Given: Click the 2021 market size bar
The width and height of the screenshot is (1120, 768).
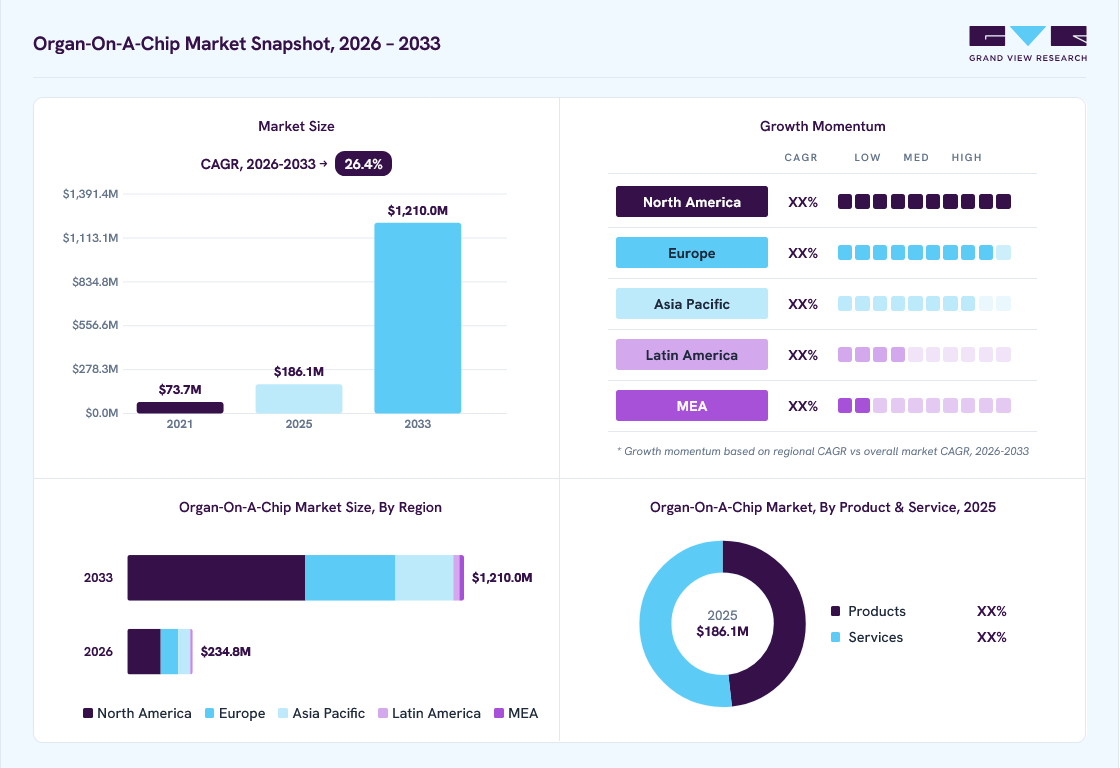Looking at the screenshot, I should 180,407.
